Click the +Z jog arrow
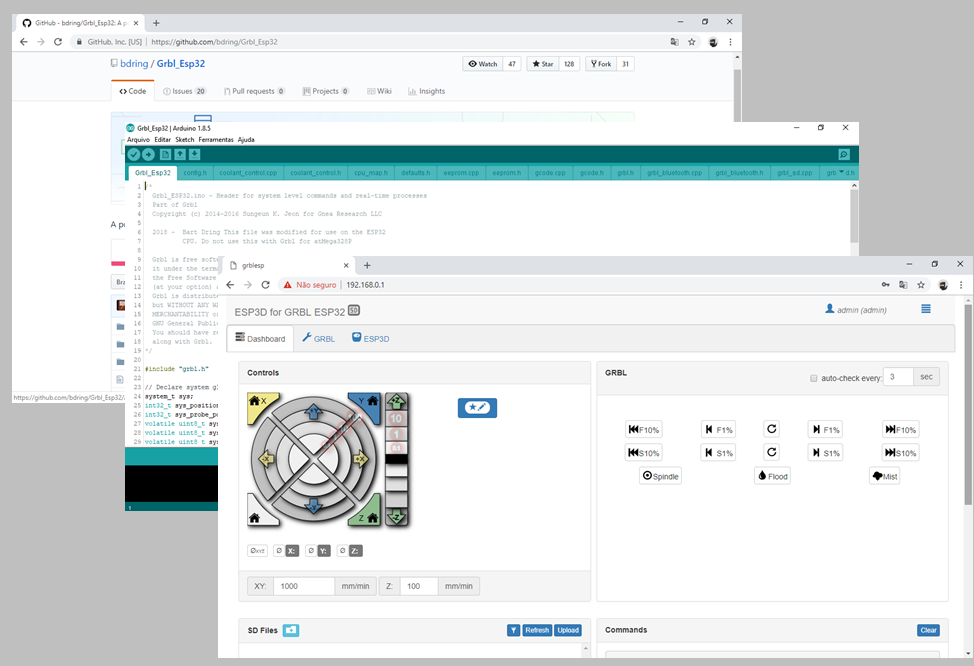The image size is (974, 666). point(396,401)
